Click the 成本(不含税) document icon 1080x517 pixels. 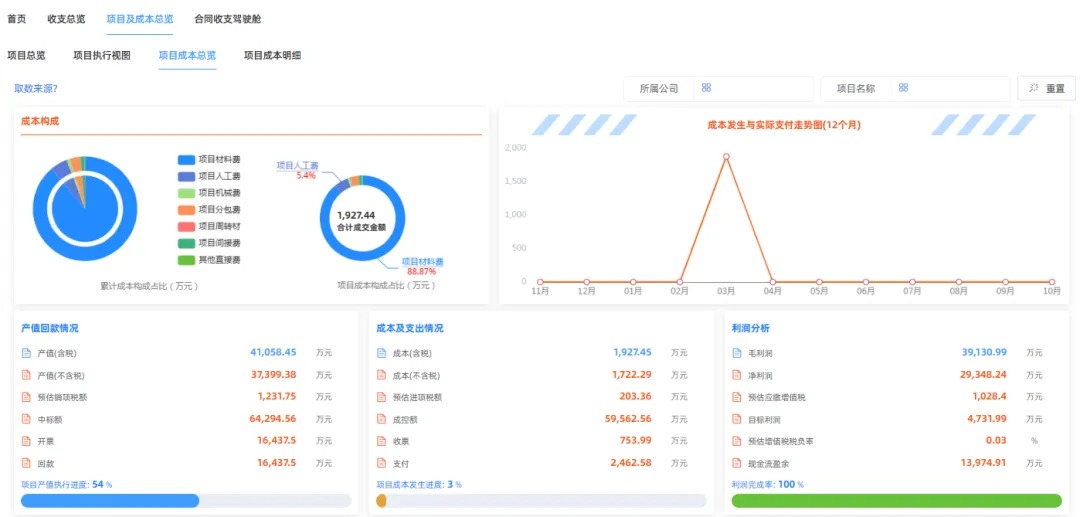coord(382,375)
